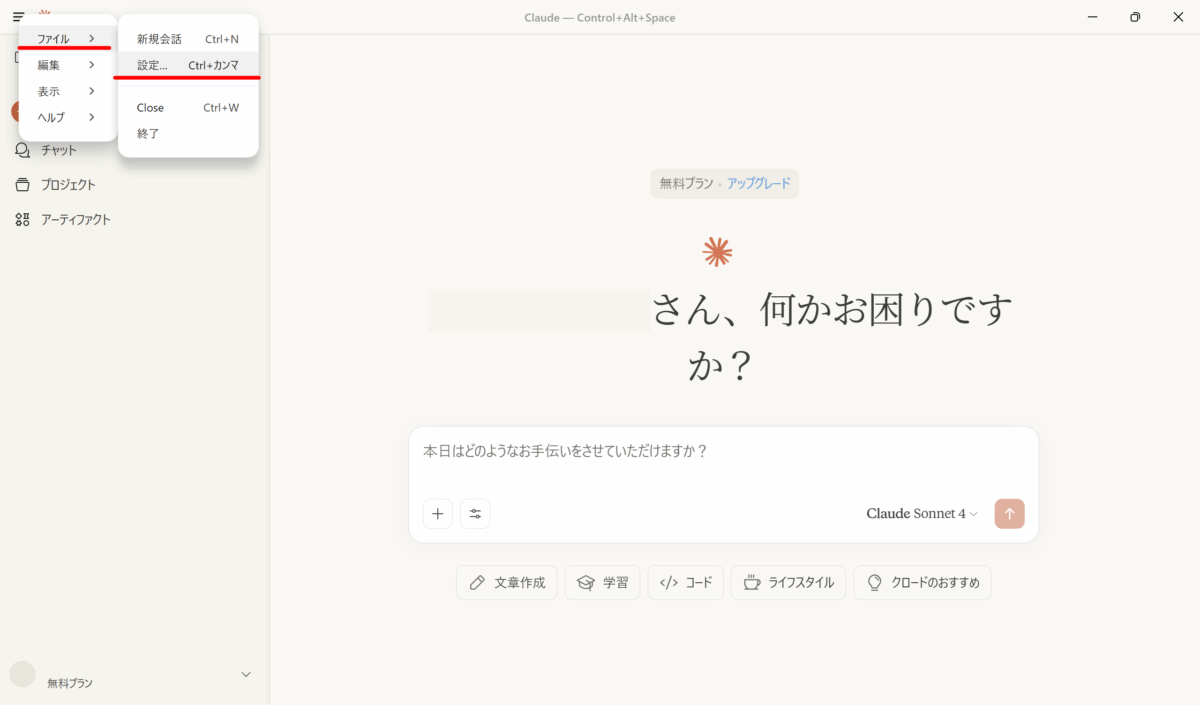
Task: Click the plus attachment button
Action: [438, 514]
